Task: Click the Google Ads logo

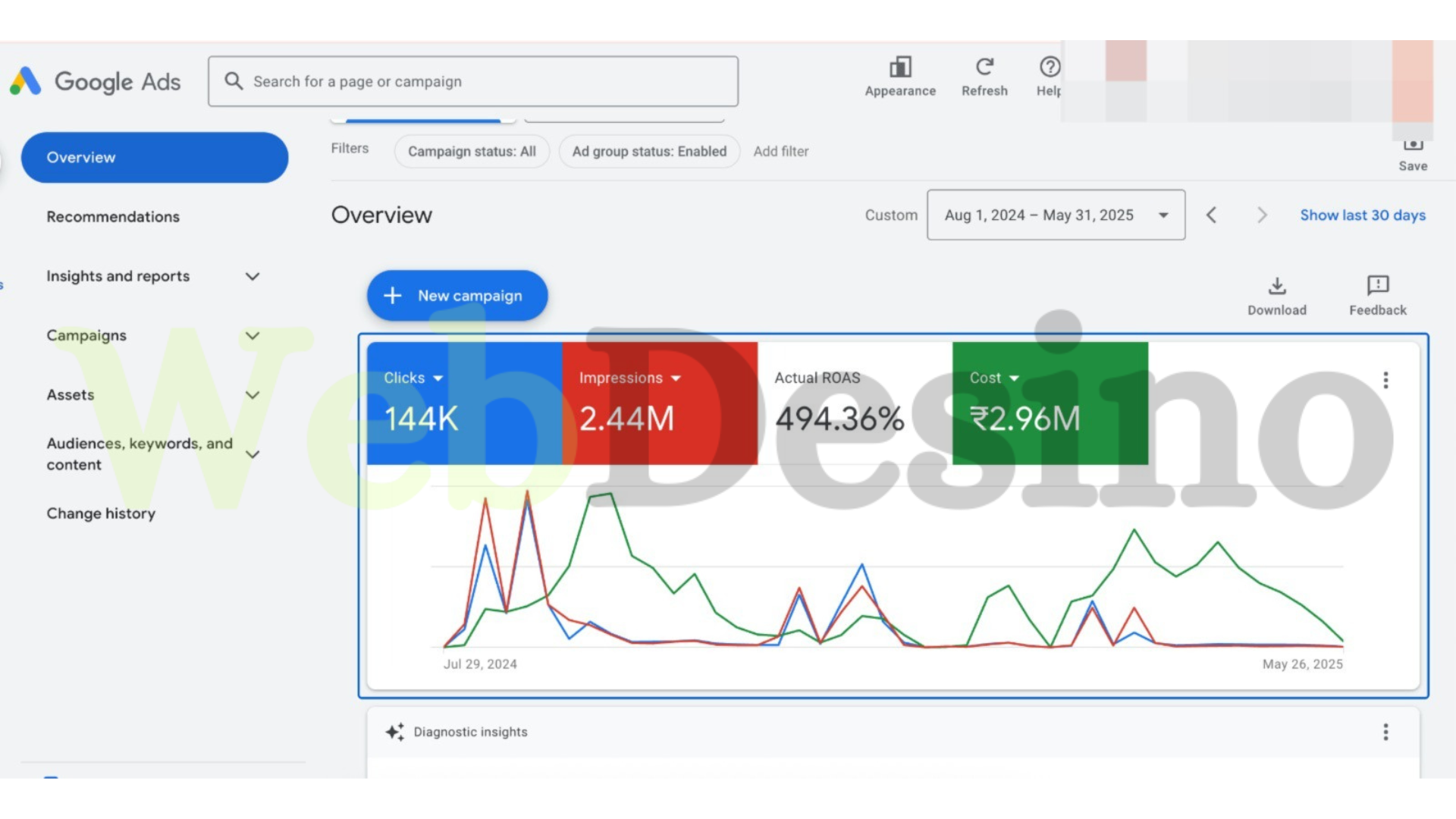Action: (96, 81)
